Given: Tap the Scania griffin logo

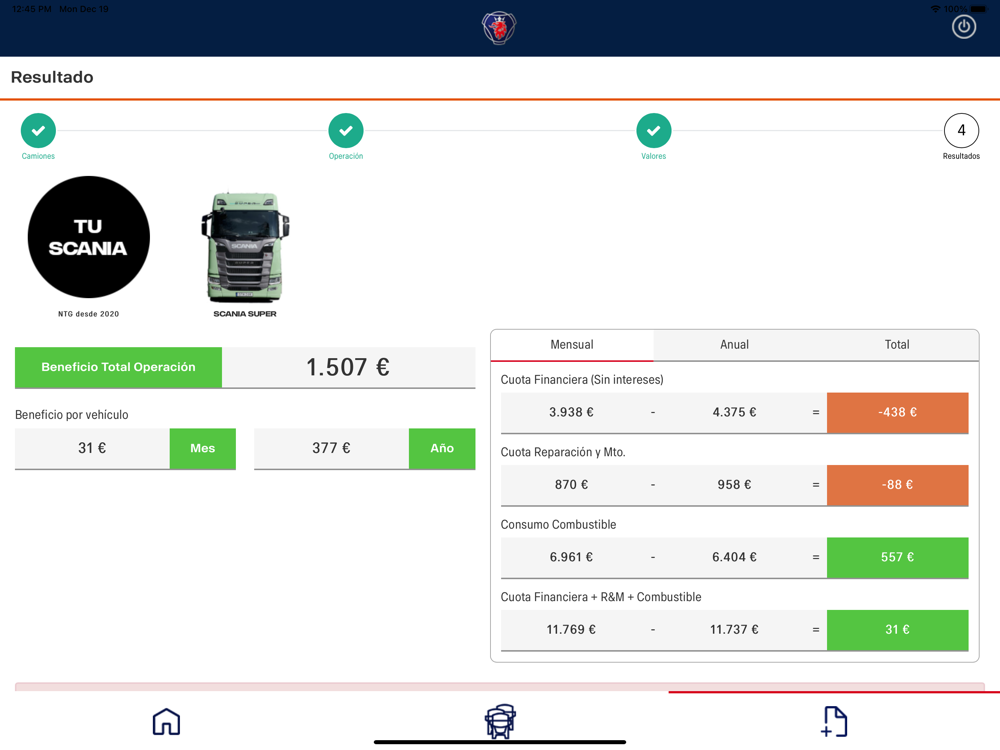Looking at the screenshot, I should [x=499, y=28].
